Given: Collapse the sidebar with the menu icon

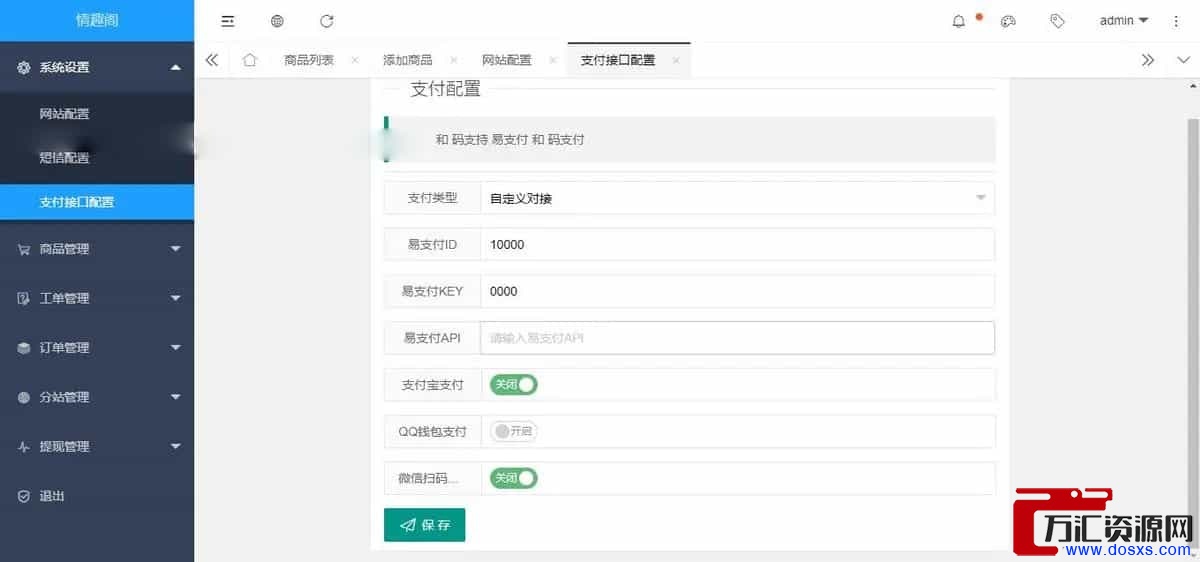Looking at the screenshot, I should click(x=228, y=21).
